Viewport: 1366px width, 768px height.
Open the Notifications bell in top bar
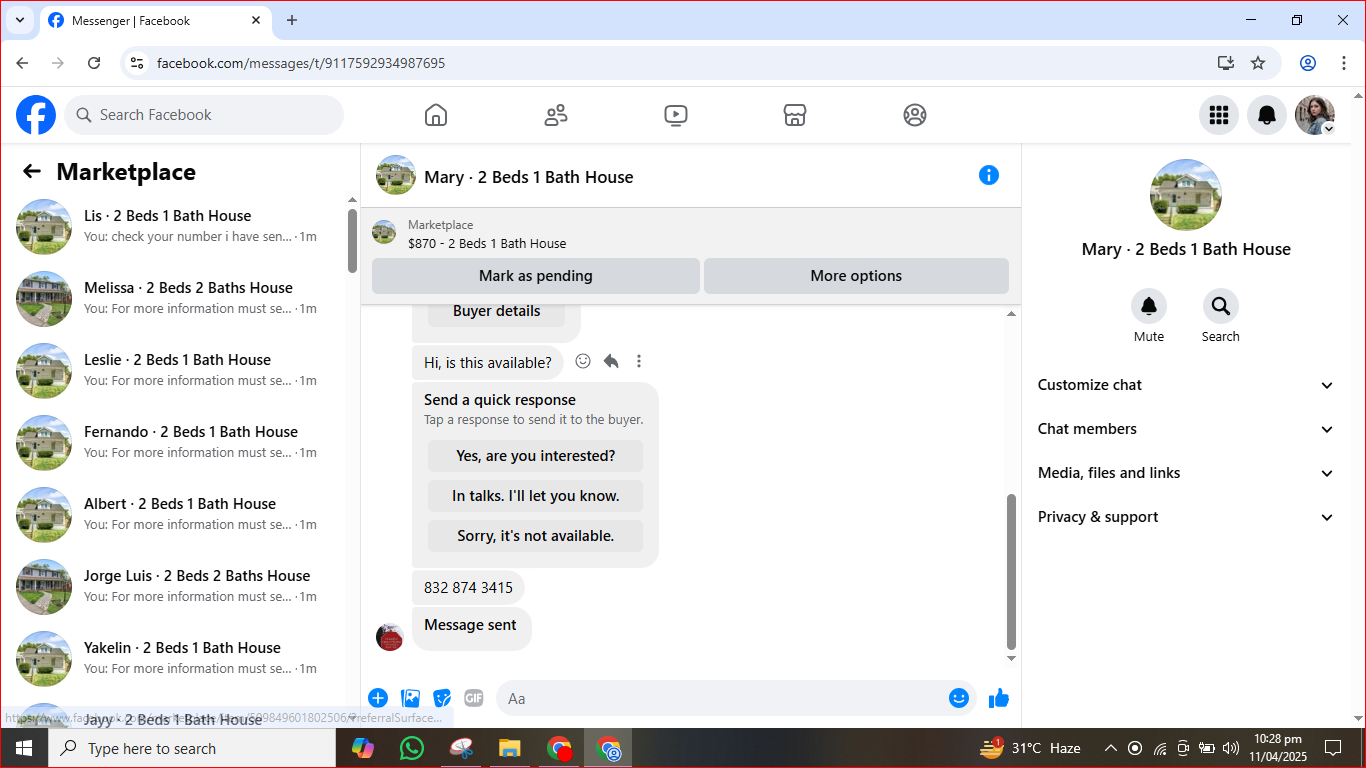[x=1267, y=115]
